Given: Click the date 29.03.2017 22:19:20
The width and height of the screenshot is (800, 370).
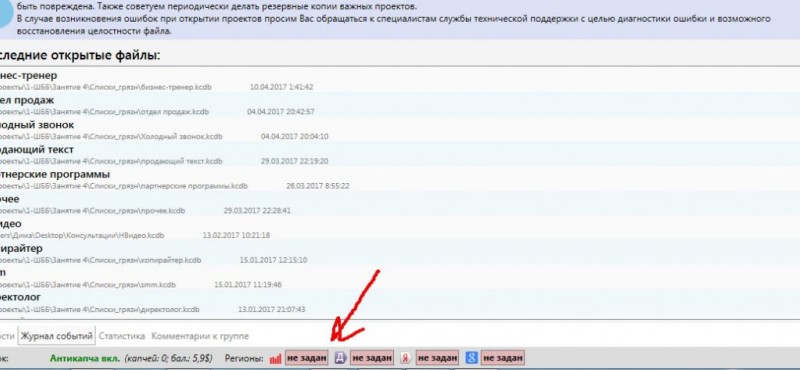Looking at the screenshot, I should (294, 161).
